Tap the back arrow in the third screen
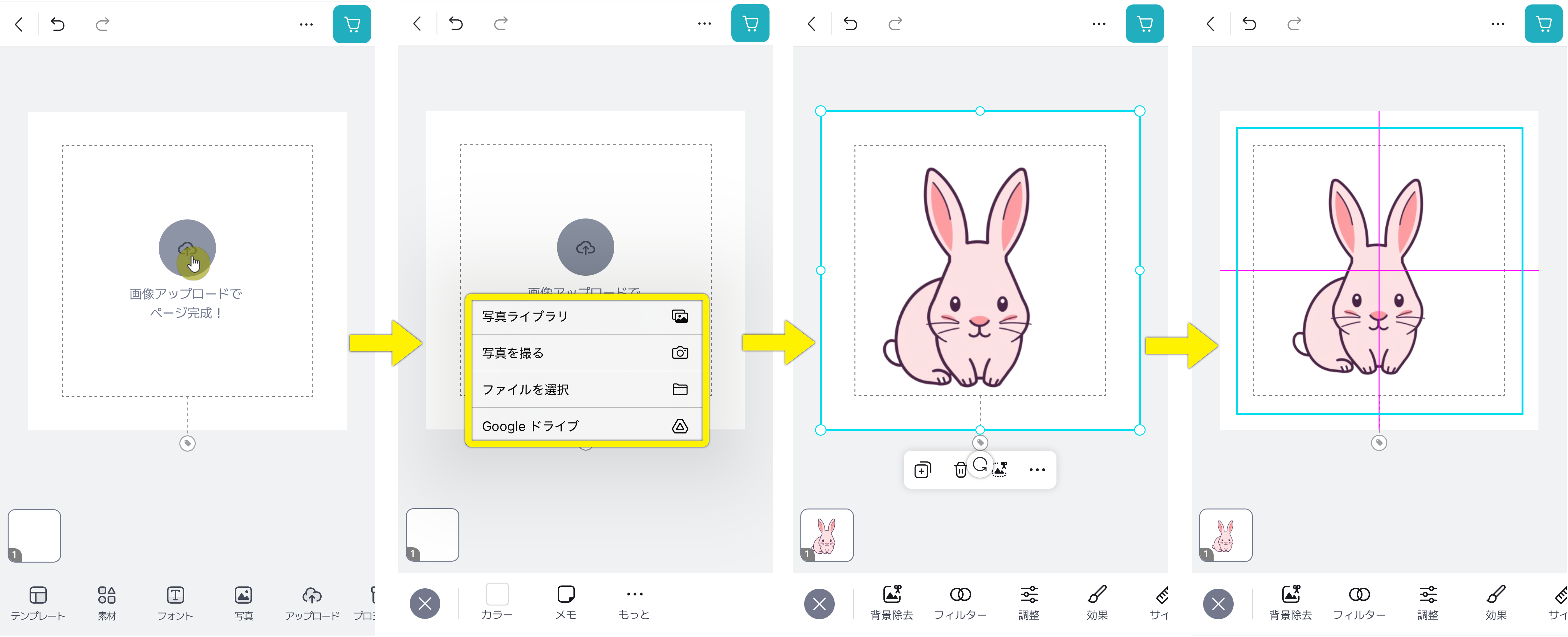 pos(812,24)
